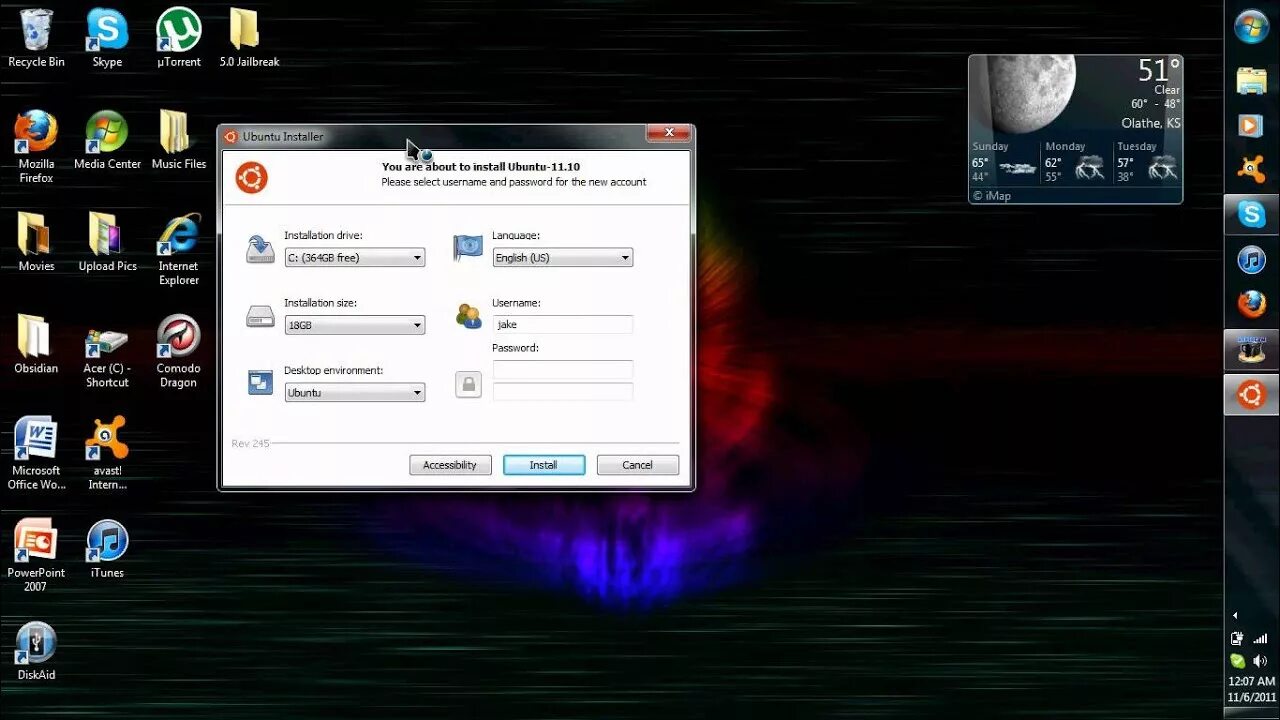Click the Monday forecast in weather gadget
The width and height of the screenshot is (1280, 720).
1076,162
